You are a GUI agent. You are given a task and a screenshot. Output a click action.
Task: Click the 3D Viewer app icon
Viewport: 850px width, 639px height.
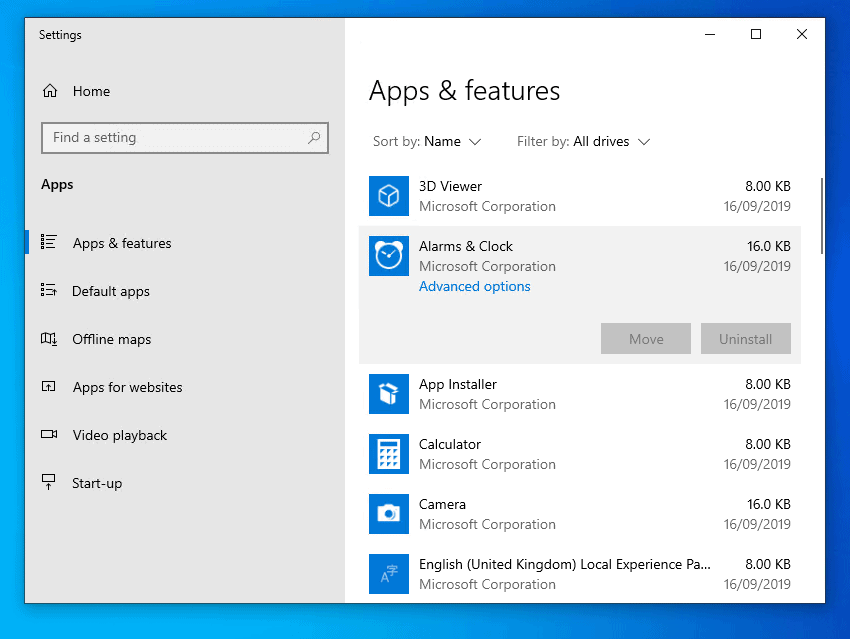coord(389,196)
